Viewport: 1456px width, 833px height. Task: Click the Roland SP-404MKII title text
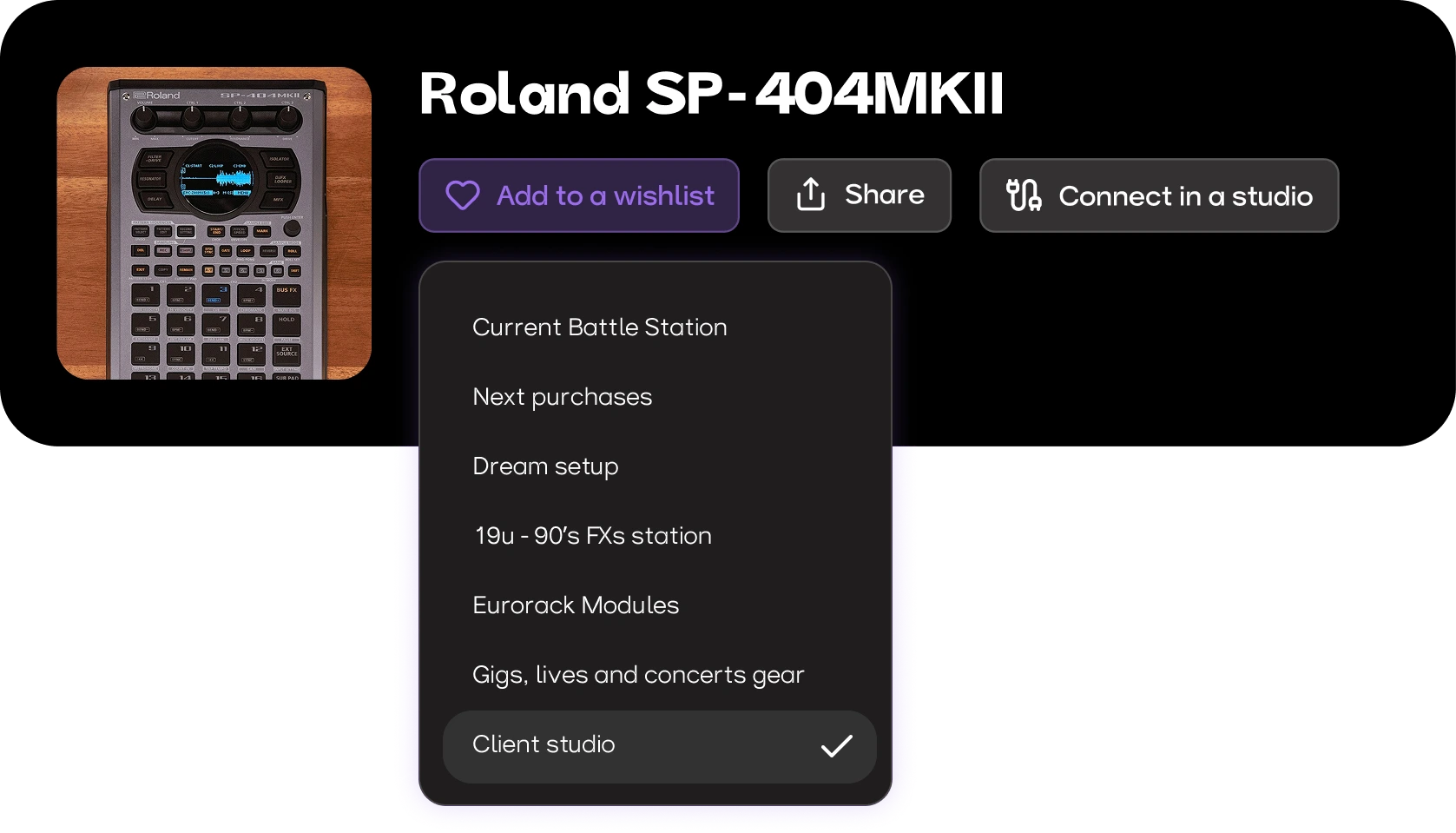pos(712,93)
